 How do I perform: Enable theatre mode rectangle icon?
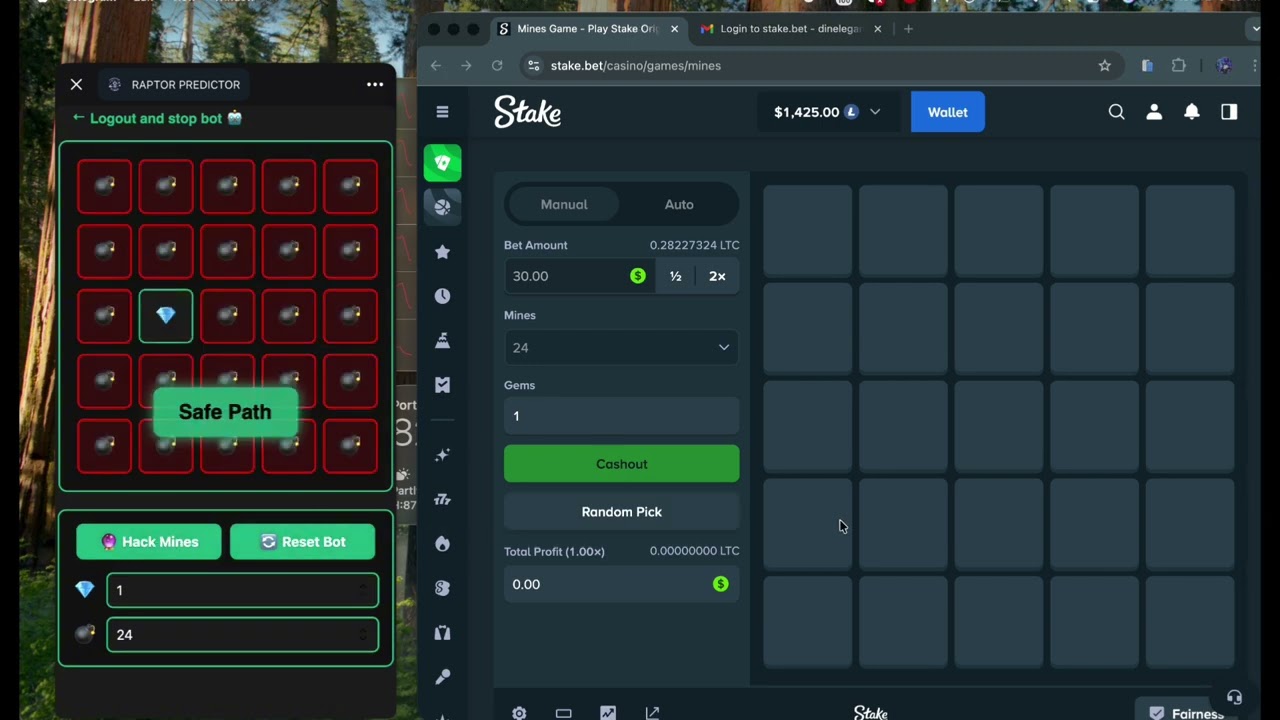pyautogui.click(x=563, y=713)
